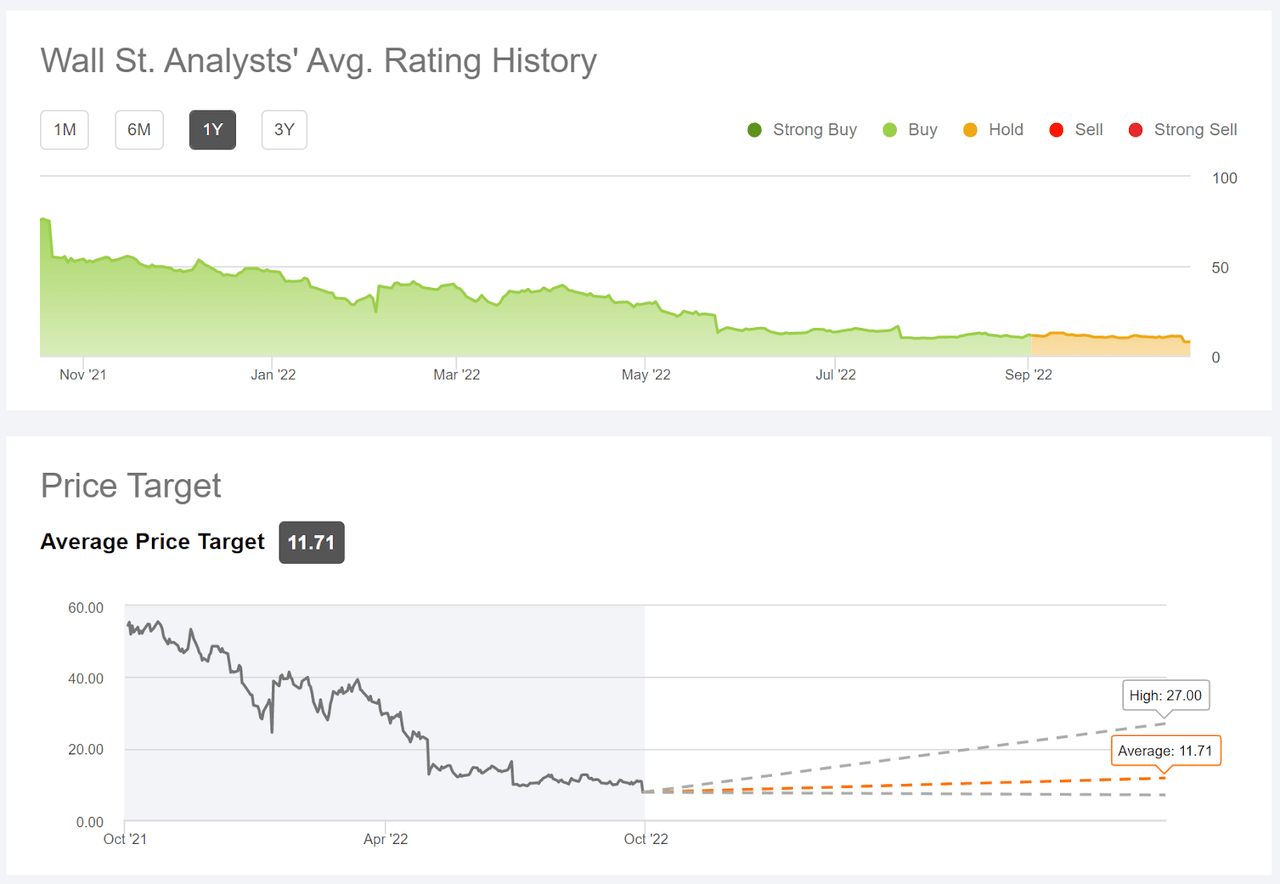Click the Strong Sell legend dot

pos(1135,129)
